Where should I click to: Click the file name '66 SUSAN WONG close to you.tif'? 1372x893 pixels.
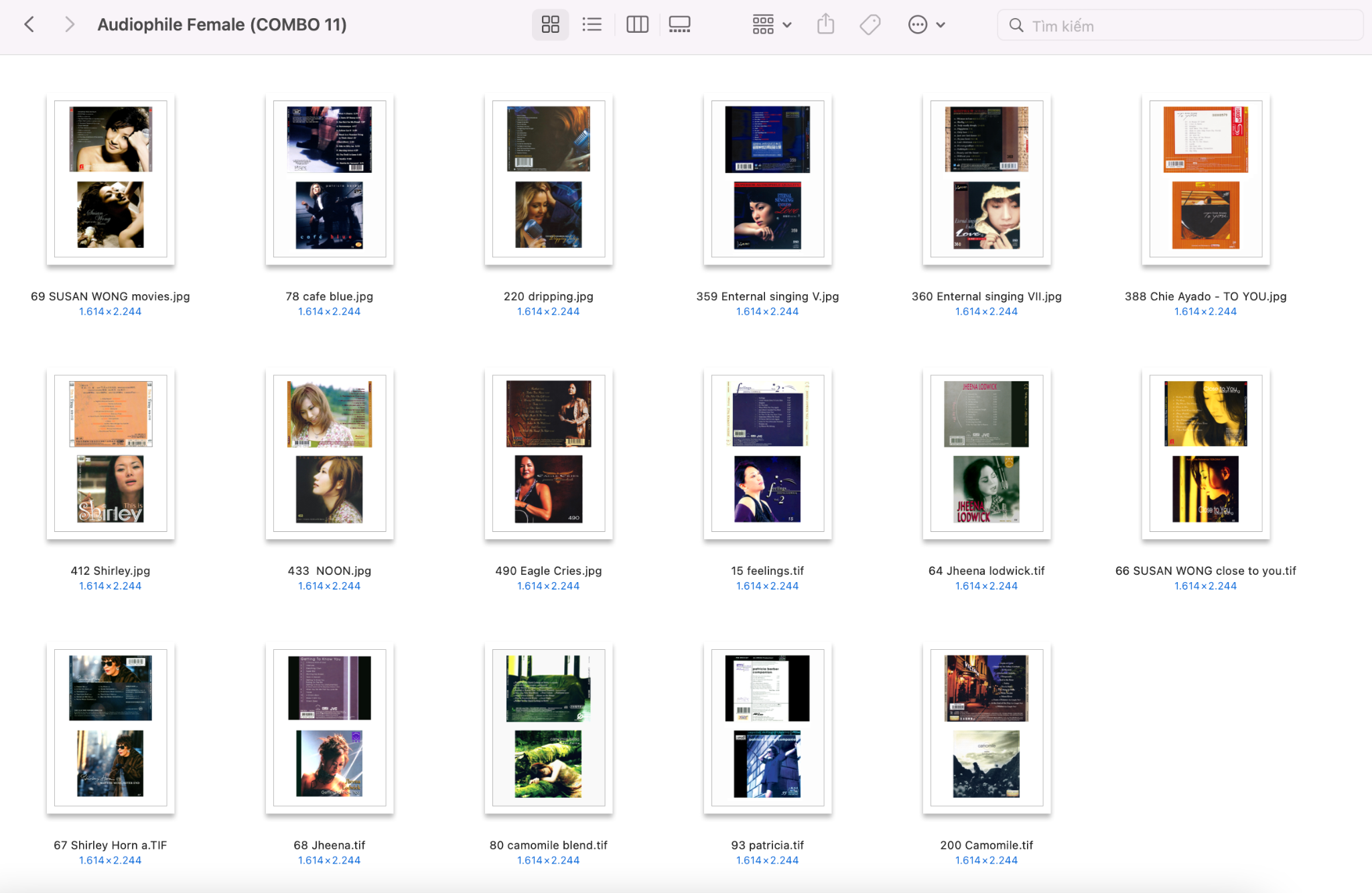point(1206,571)
